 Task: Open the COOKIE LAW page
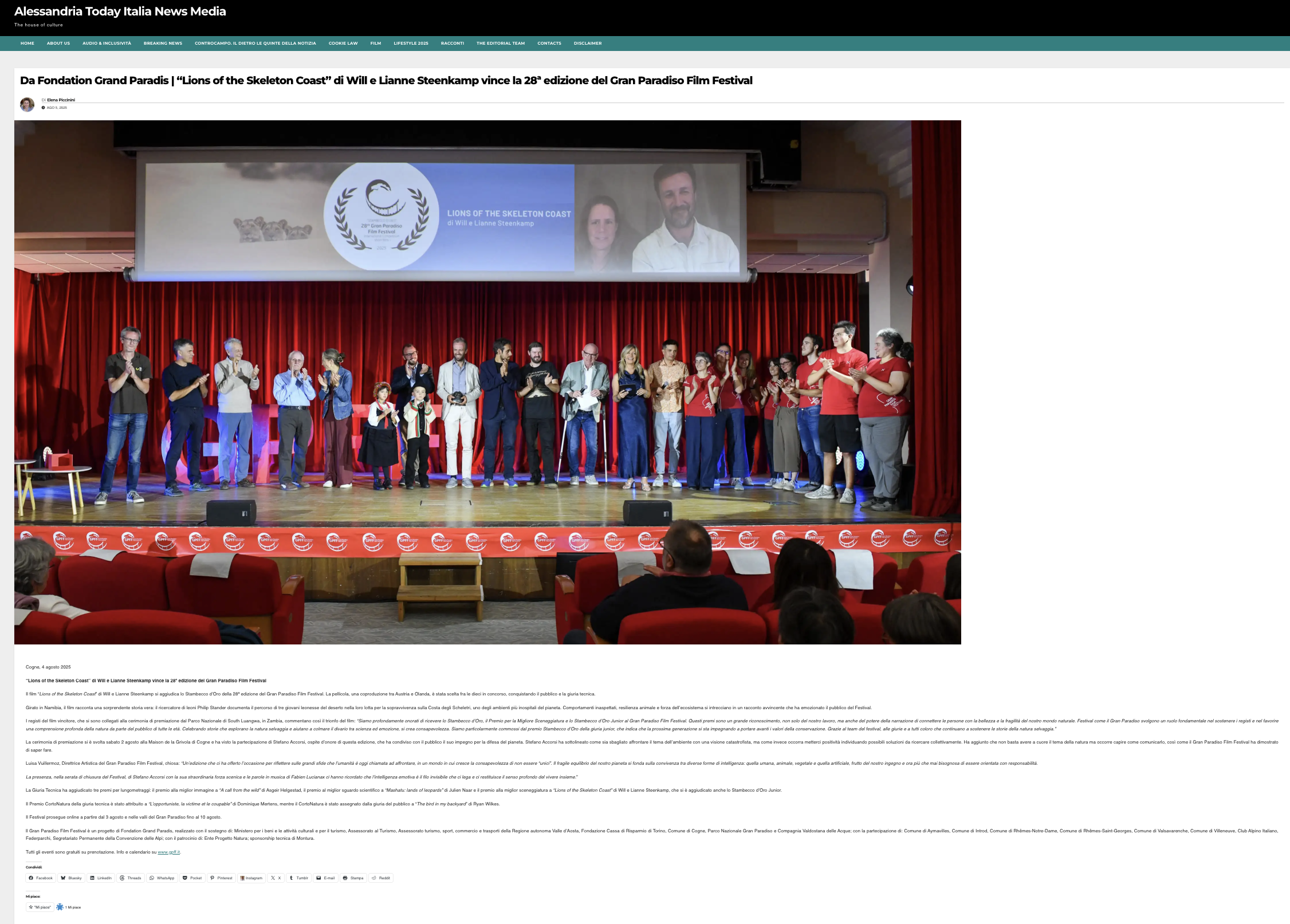point(343,44)
